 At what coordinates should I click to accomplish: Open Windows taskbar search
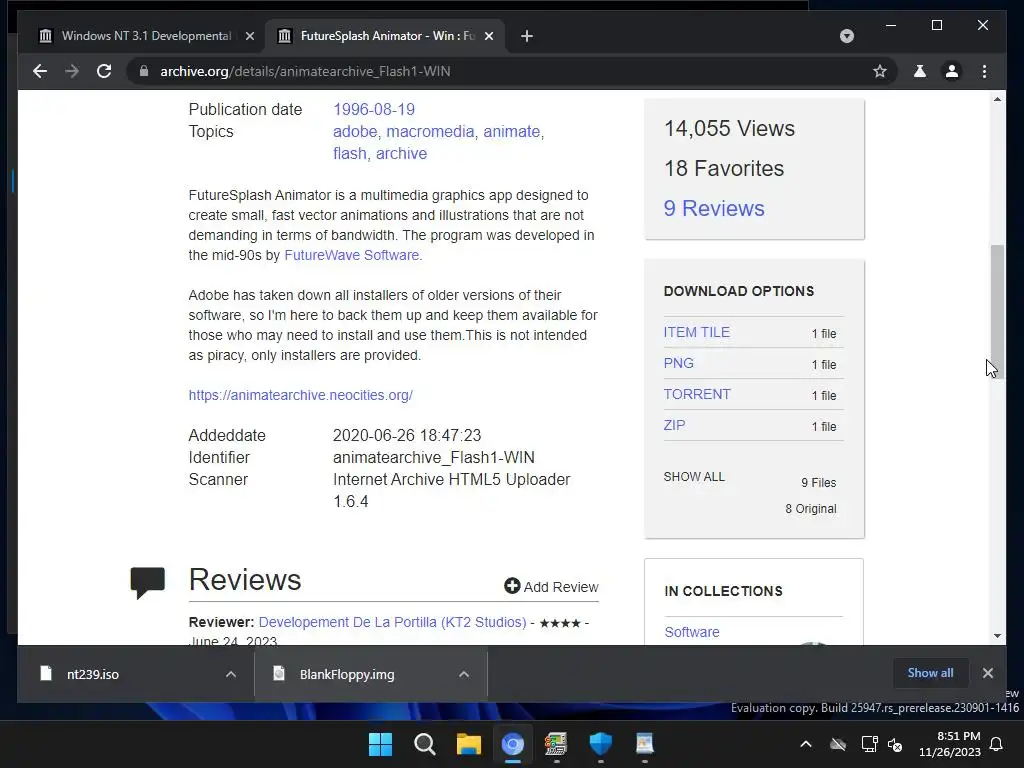pos(424,744)
